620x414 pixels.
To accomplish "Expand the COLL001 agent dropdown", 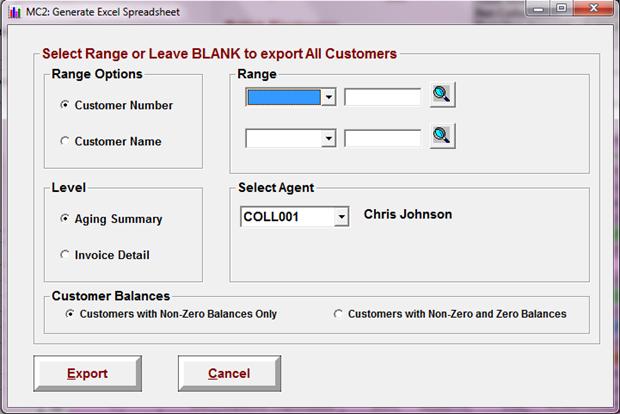I will [341, 217].
